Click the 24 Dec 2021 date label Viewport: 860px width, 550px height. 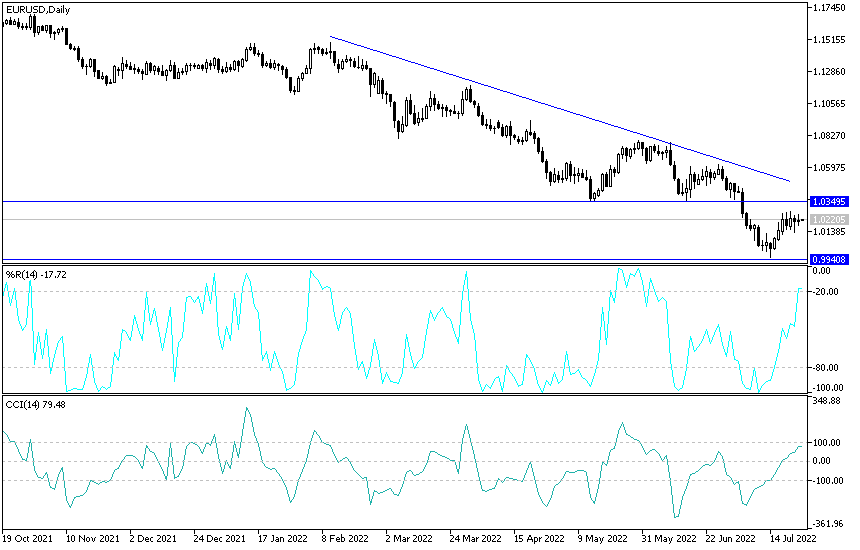click(219, 538)
